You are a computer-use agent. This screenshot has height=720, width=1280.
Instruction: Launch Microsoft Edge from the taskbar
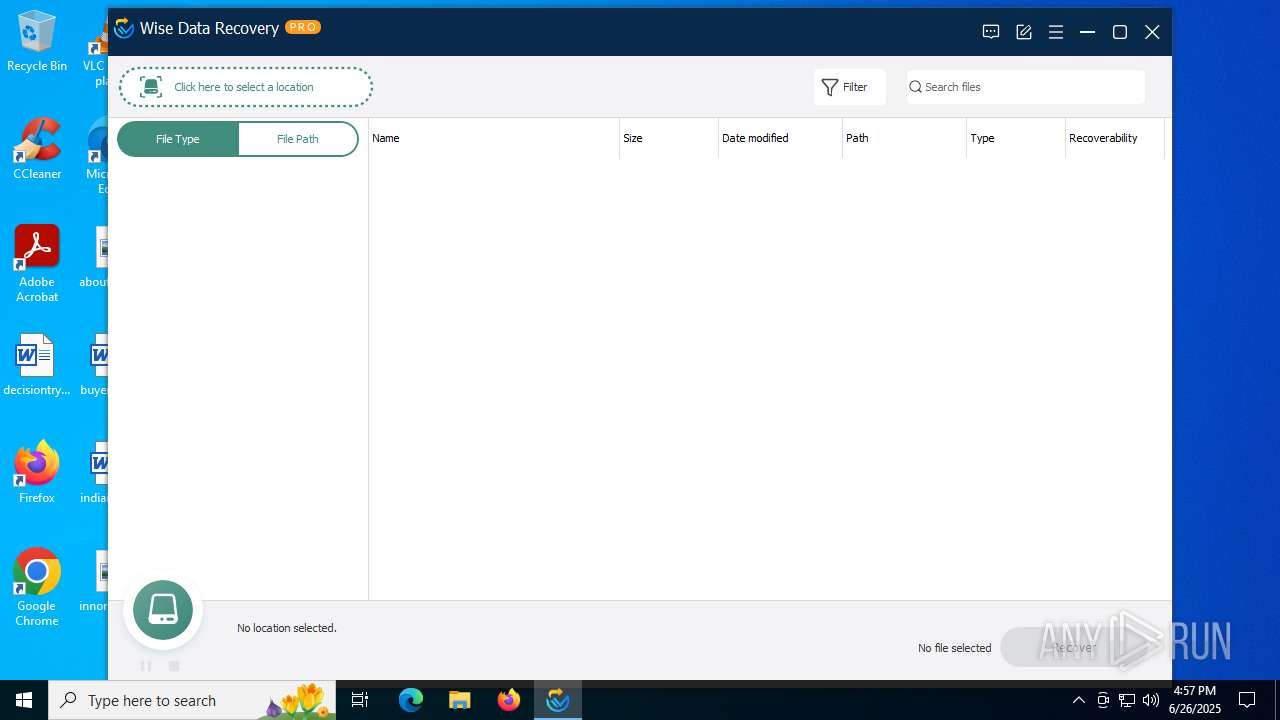click(411, 700)
